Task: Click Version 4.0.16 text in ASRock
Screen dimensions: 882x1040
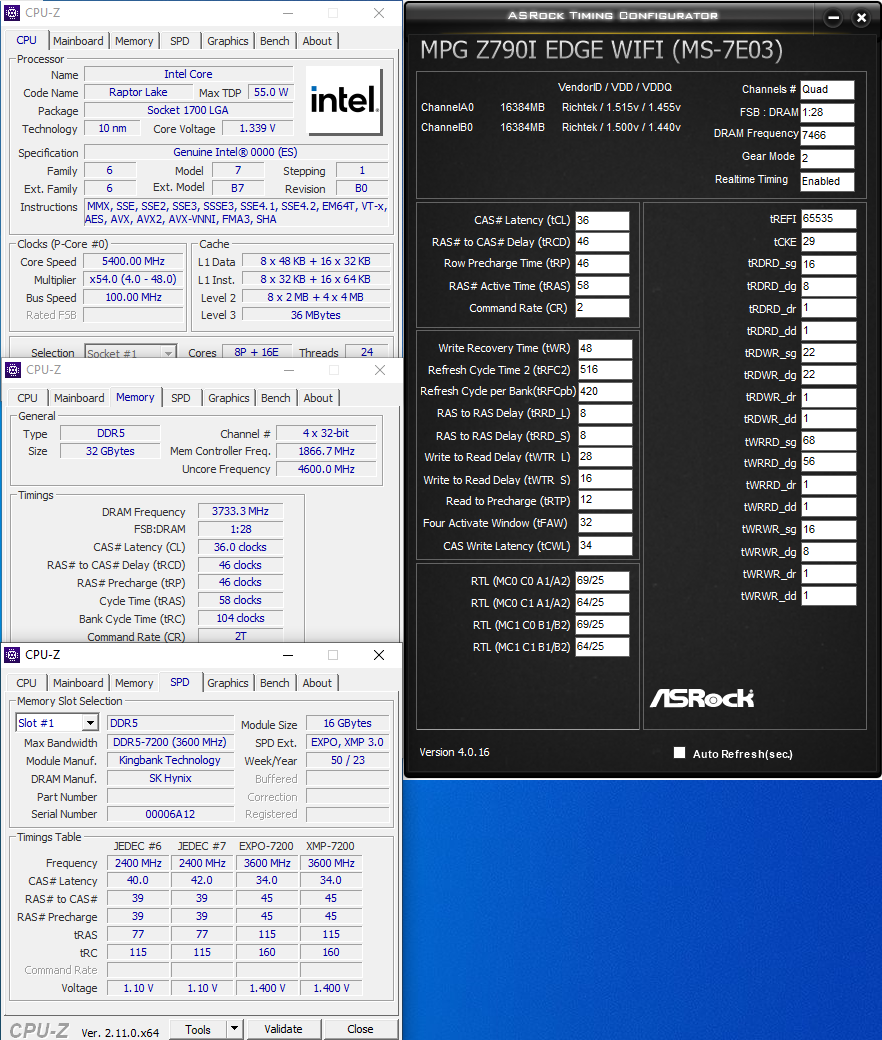Action: (454, 752)
